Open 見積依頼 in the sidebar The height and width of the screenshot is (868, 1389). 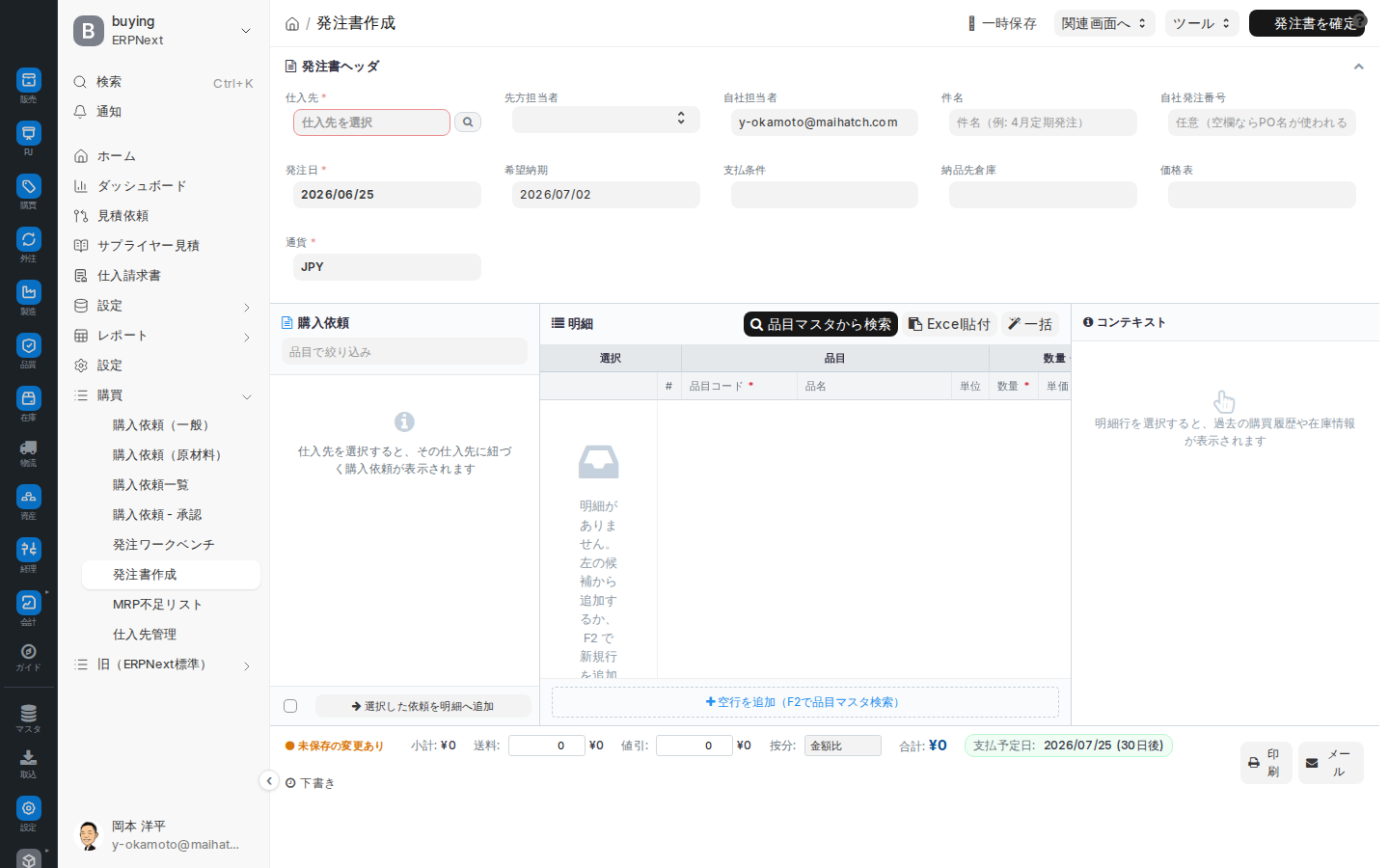click(162, 216)
